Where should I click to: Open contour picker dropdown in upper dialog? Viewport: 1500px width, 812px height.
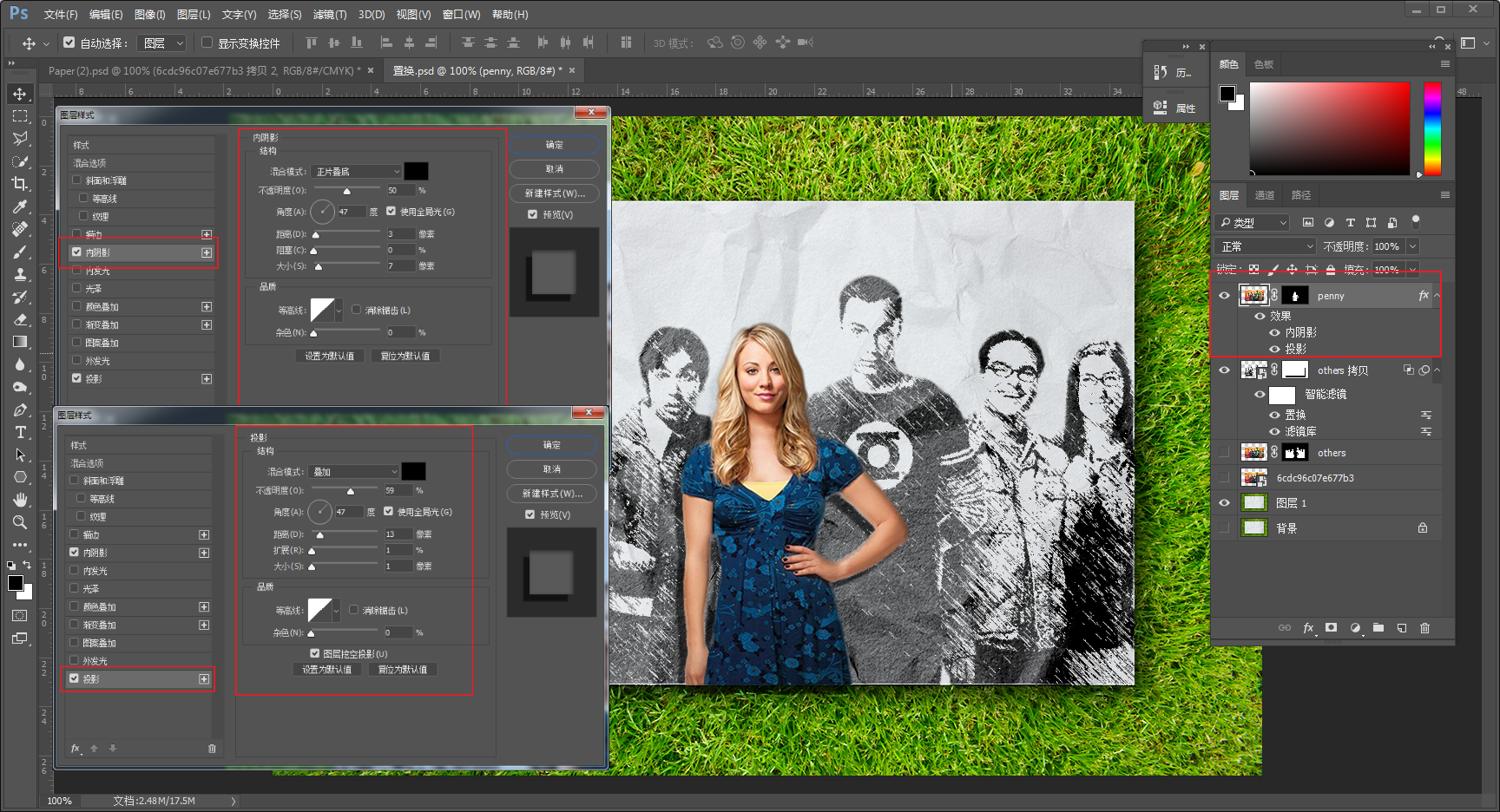click(x=339, y=310)
